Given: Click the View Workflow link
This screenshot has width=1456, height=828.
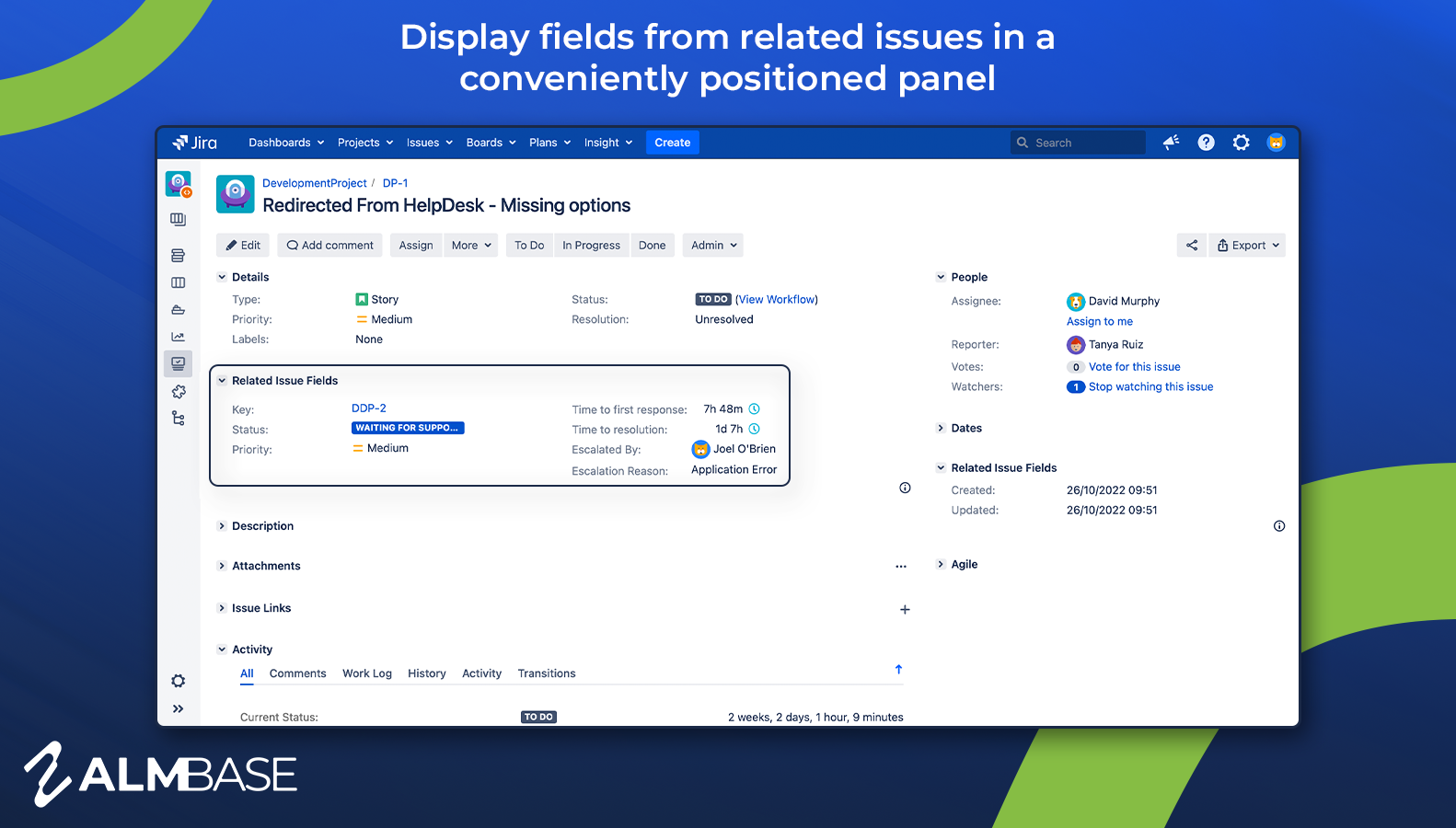Looking at the screenshot, I should (x=777, y=300).
